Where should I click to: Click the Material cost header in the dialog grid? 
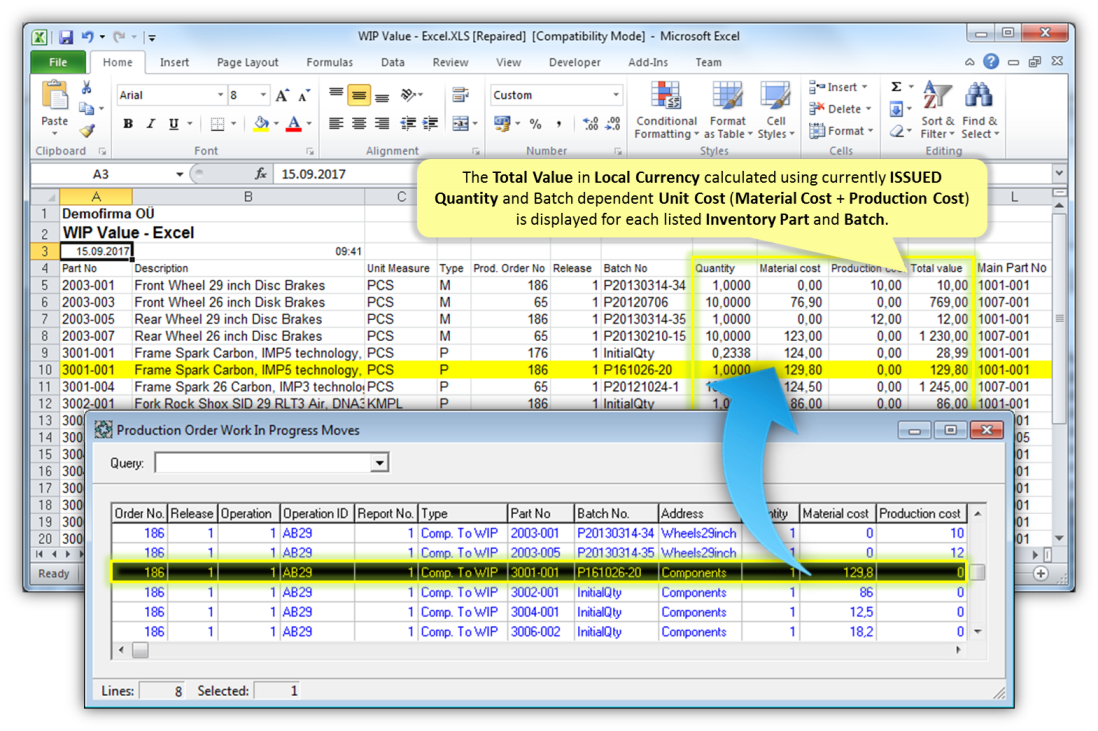coord(838,513)
